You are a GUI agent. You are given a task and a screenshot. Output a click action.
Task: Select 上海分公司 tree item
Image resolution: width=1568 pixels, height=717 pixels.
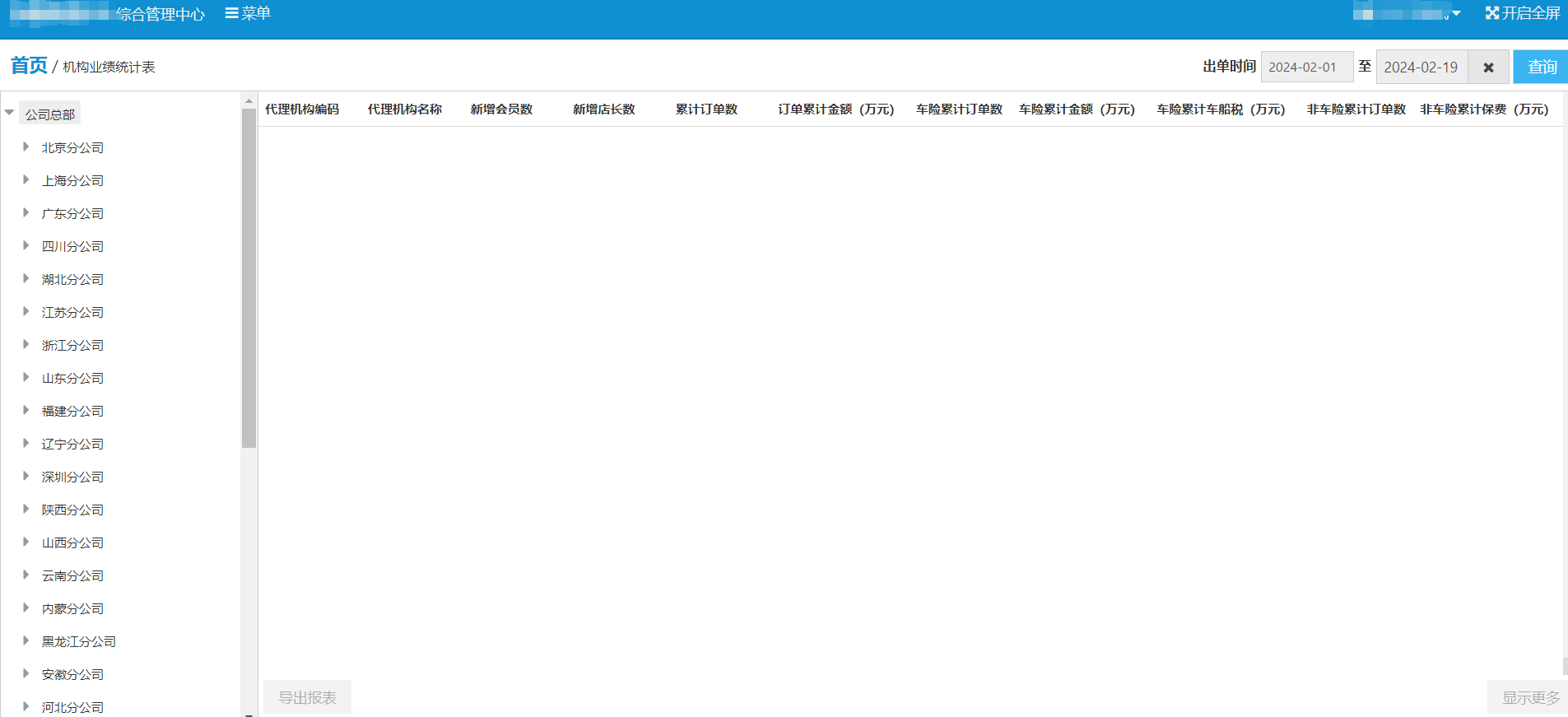pyautogui.click(x=72, y=180)
